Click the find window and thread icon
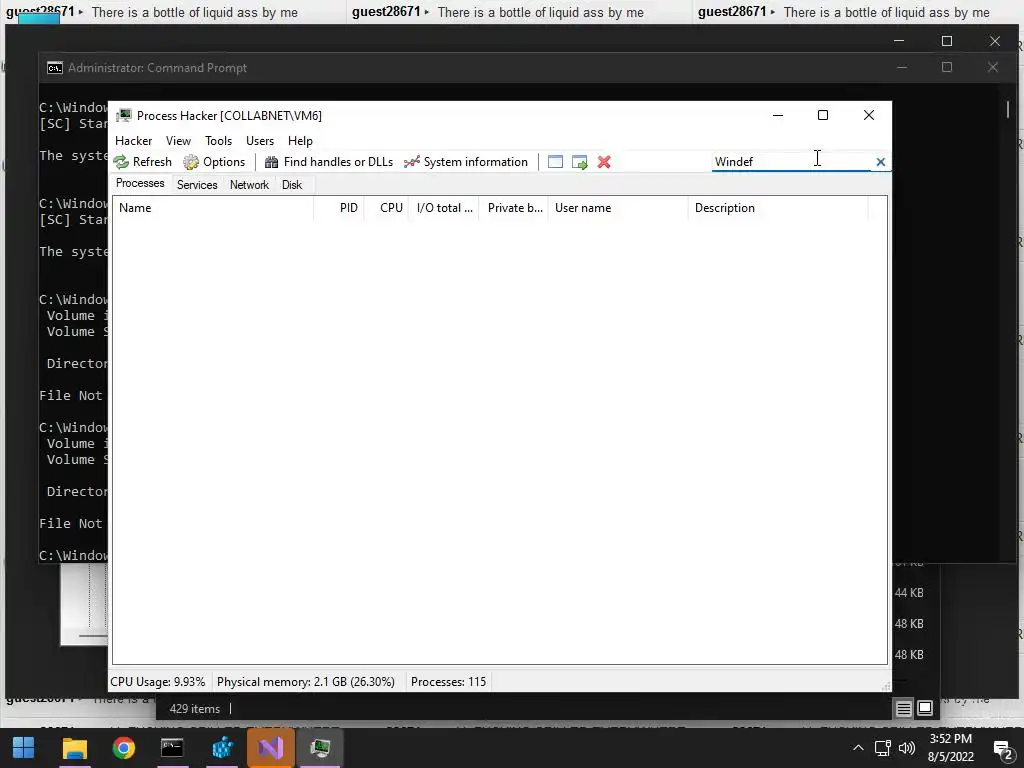The height and width of the screenshot is (768, 1024). 579,162
